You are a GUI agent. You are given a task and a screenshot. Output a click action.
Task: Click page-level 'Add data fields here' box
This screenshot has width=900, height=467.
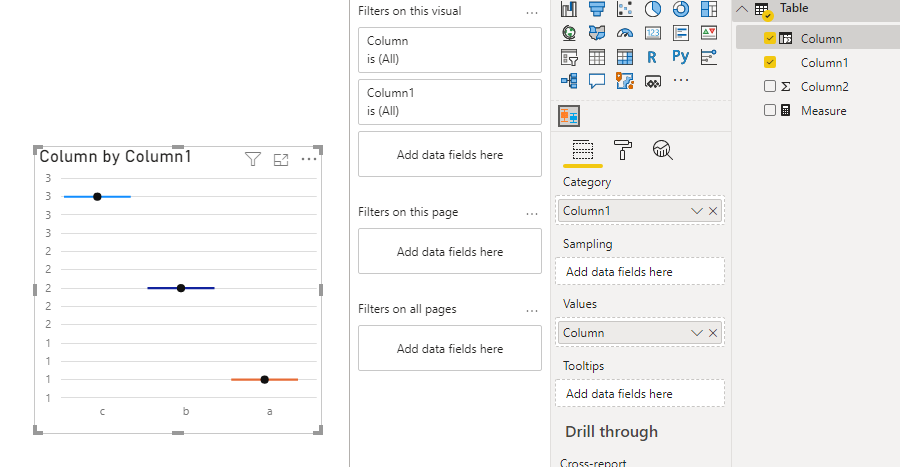point(450,251)
